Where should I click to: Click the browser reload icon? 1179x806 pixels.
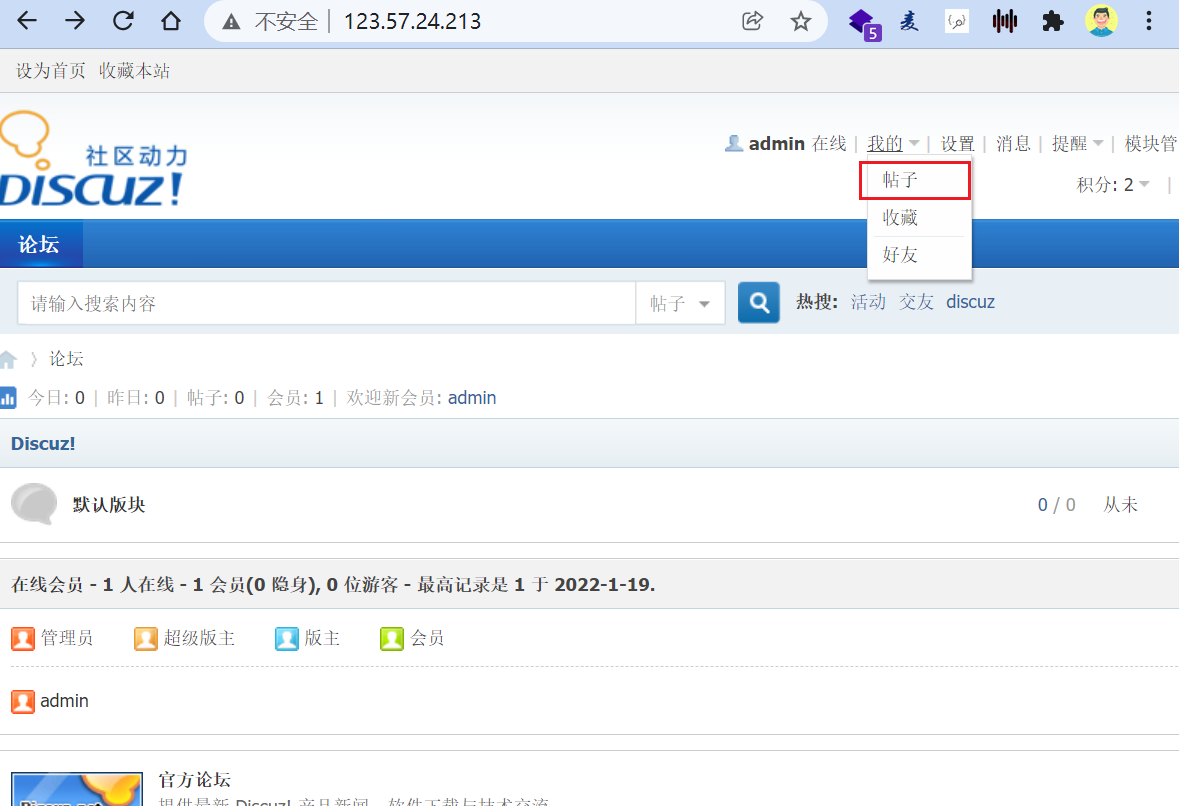click(123, 21)
